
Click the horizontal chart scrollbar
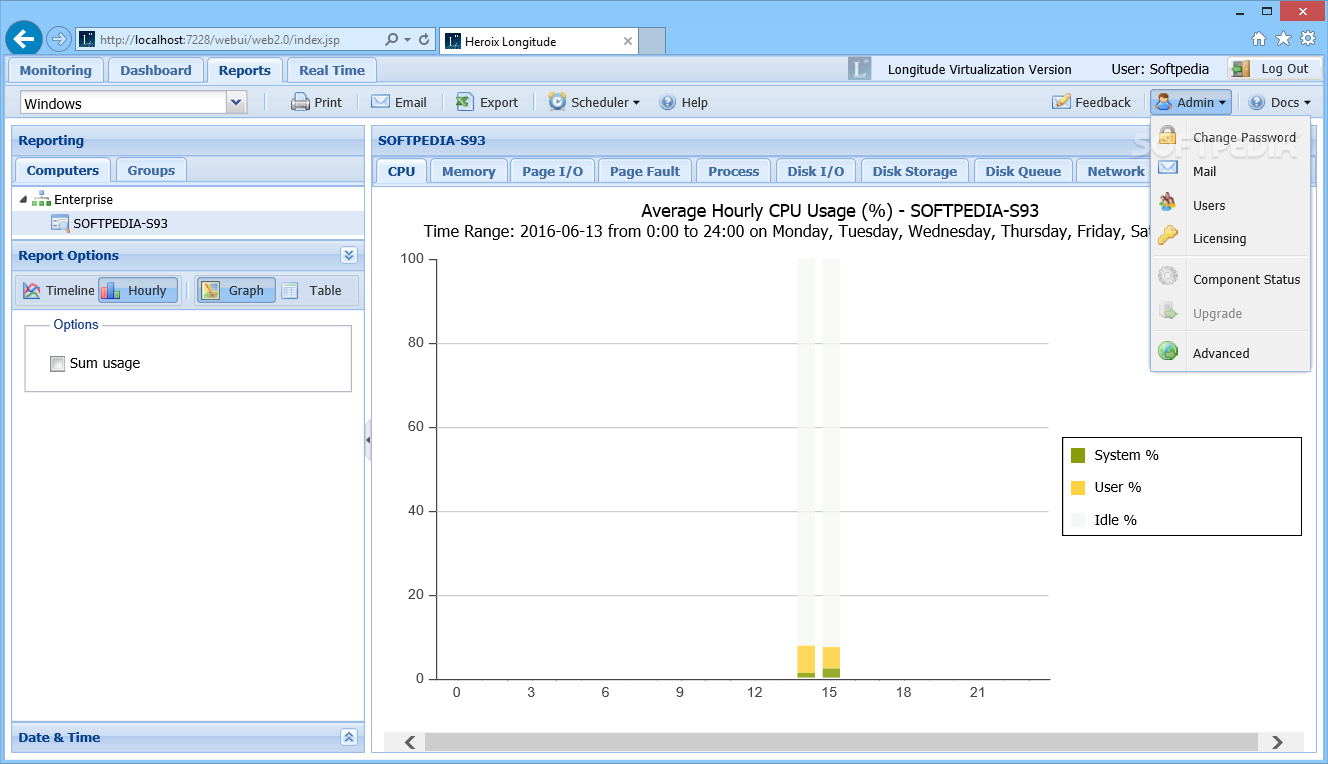(x=841, y=742)
